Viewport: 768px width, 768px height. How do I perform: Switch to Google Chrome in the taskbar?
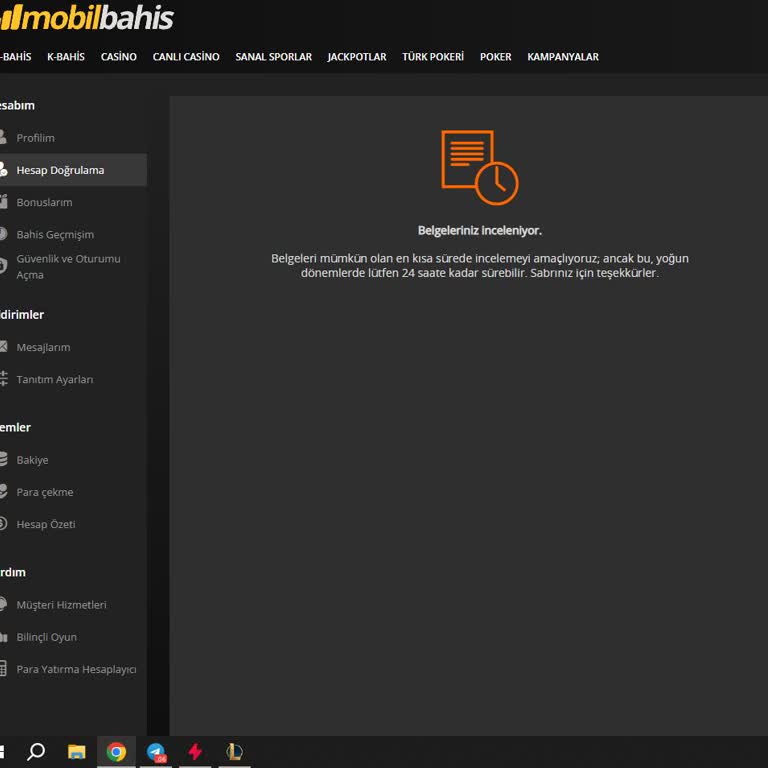coord(116,751)
